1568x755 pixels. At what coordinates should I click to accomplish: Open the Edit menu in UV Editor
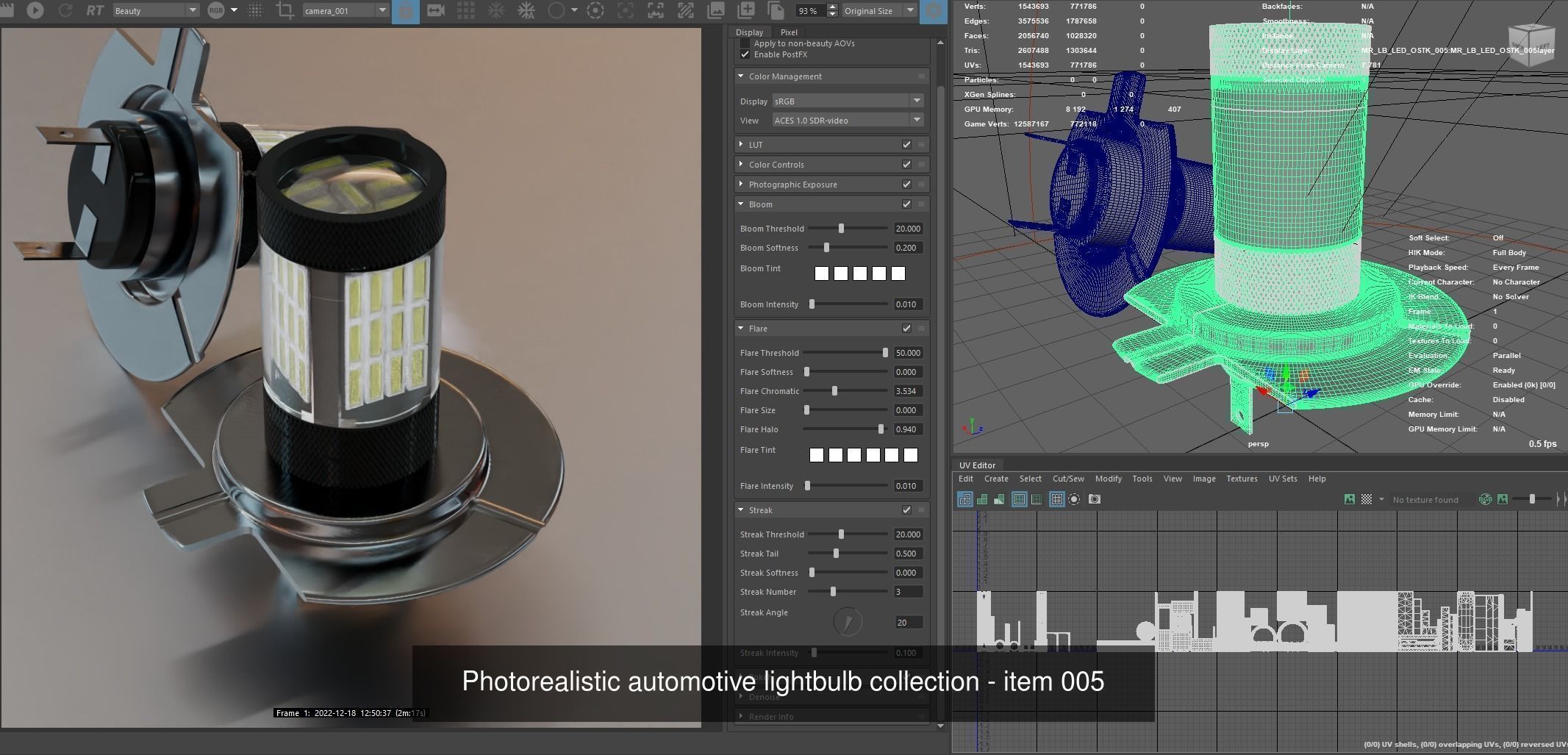[x=965, y=479]
